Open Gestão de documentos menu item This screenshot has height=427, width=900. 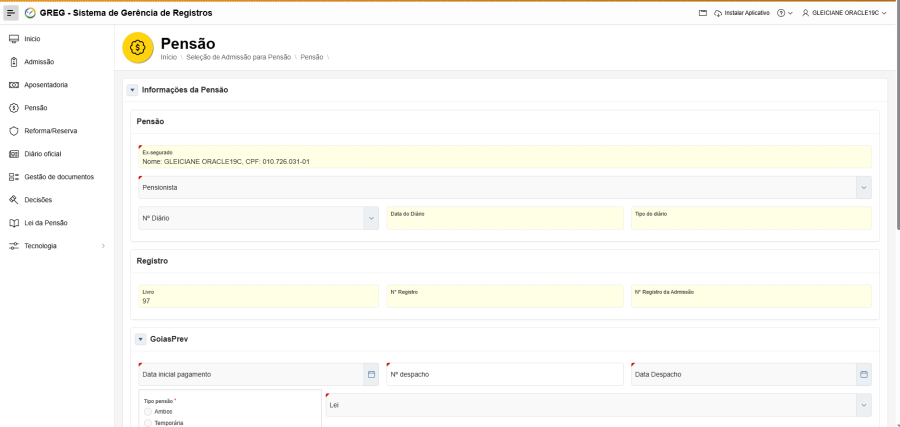58,177
